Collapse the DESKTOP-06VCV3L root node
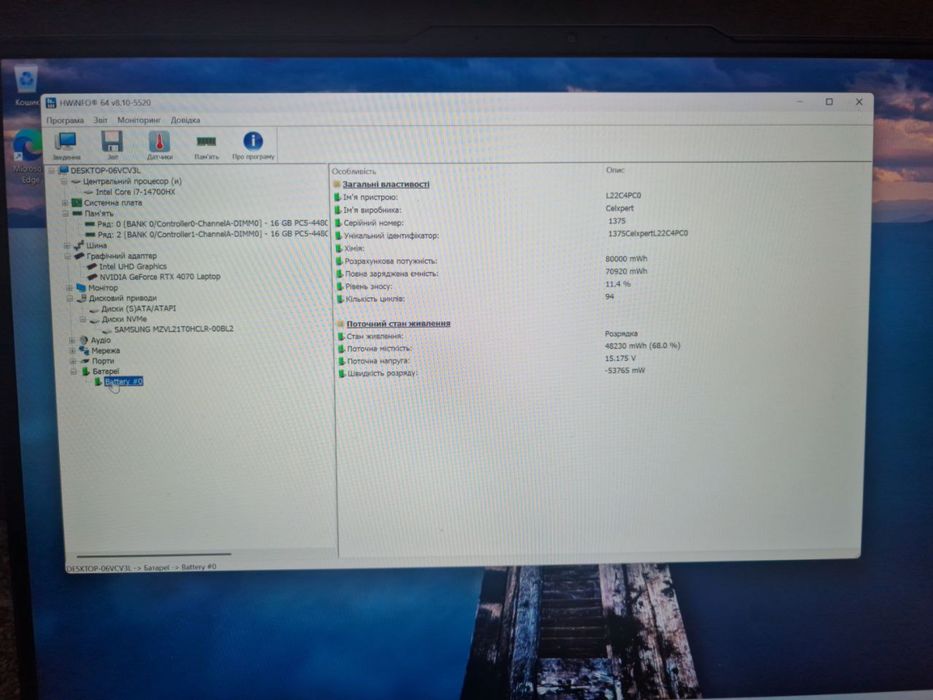Image resolution: width=933 pixels, height=700 pixels. tap(52, 171)
